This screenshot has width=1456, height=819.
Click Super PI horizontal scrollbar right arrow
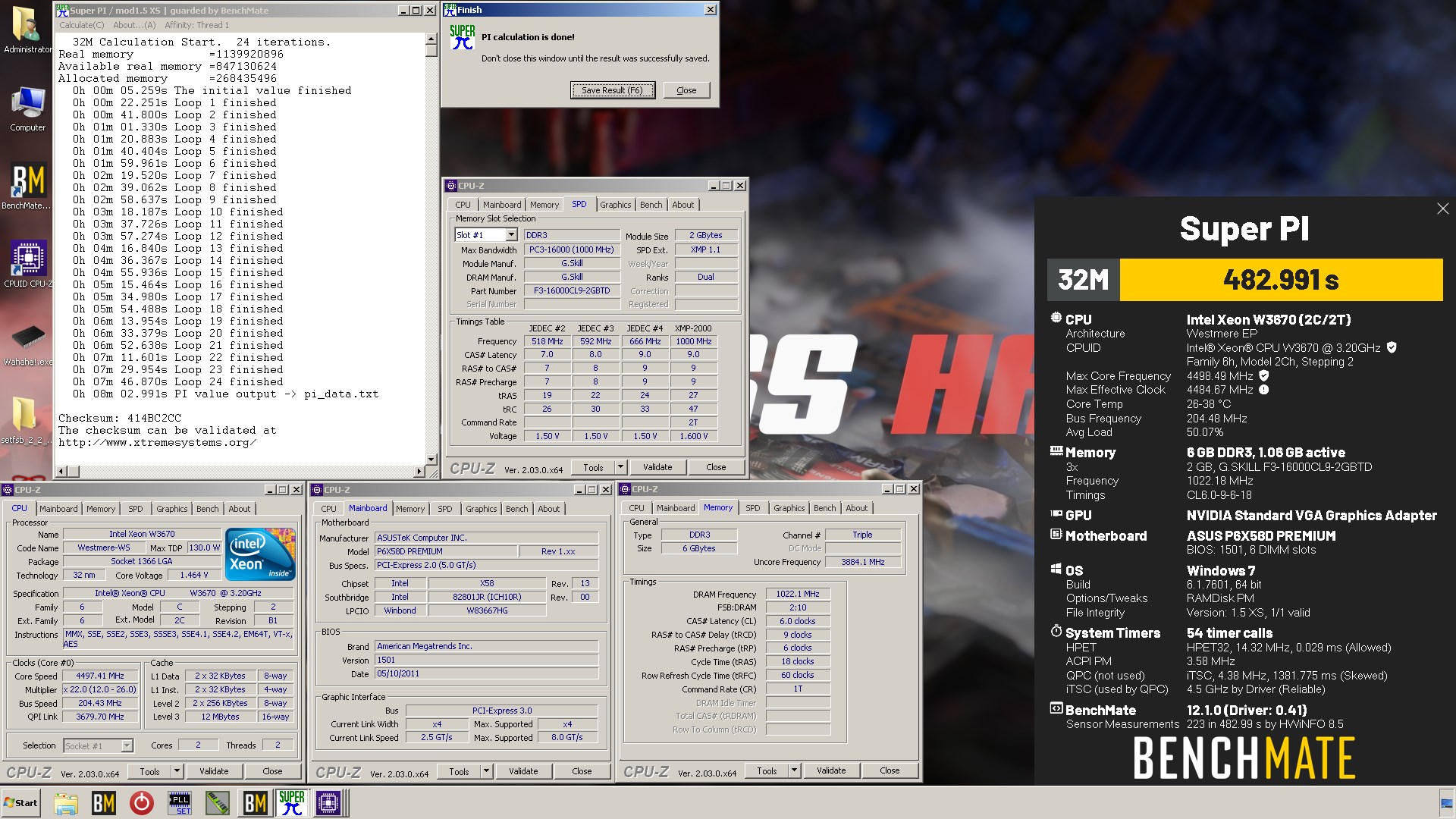[419, 472]
